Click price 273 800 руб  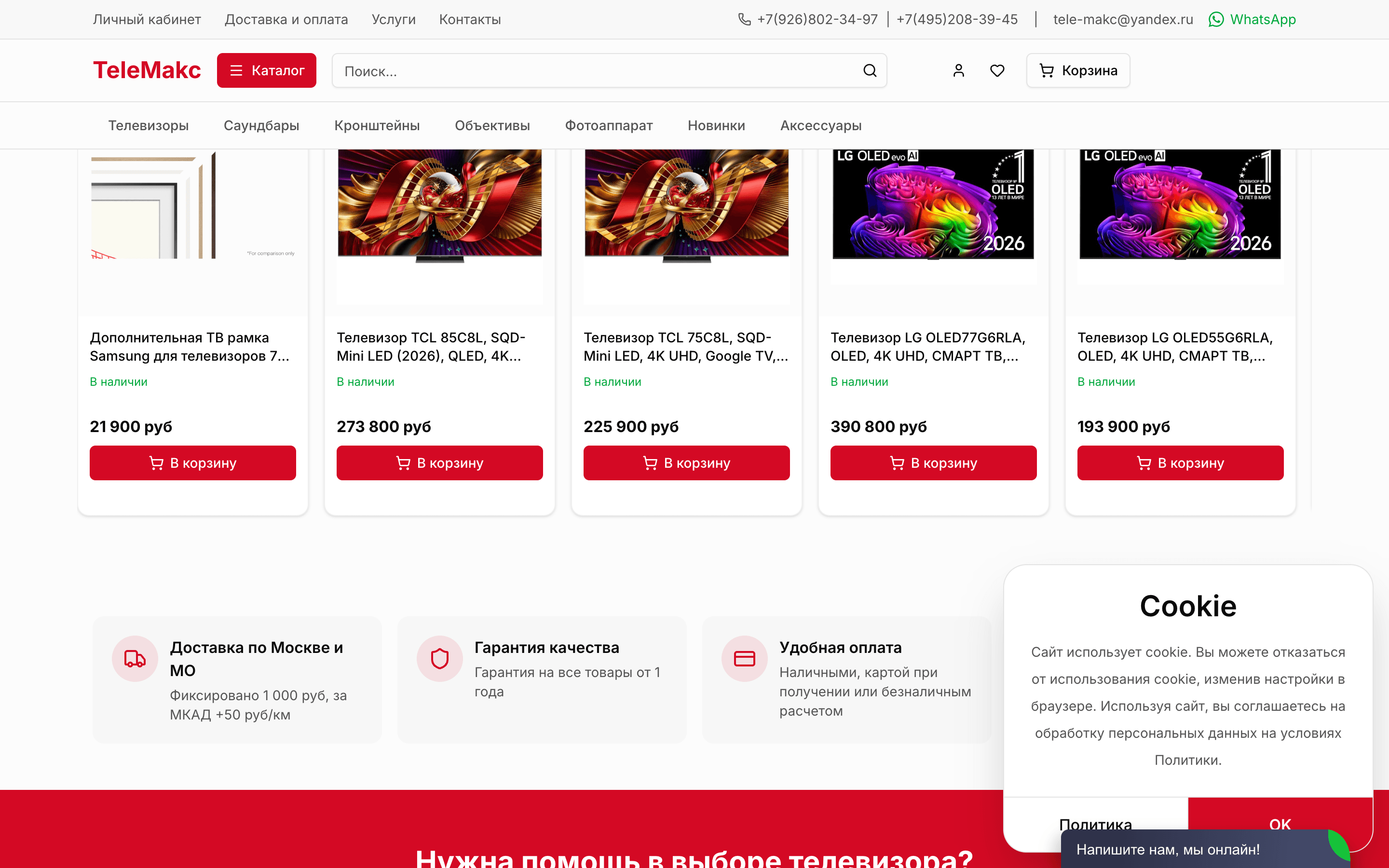tap(383, 427)
